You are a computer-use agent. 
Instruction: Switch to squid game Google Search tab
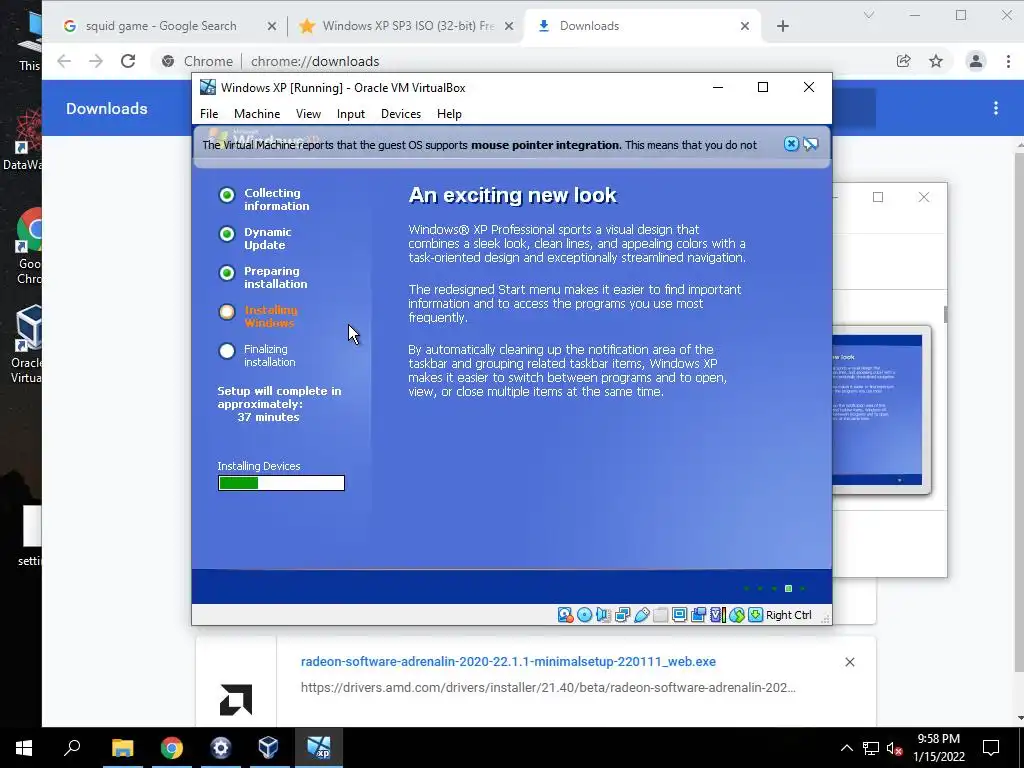162,26
